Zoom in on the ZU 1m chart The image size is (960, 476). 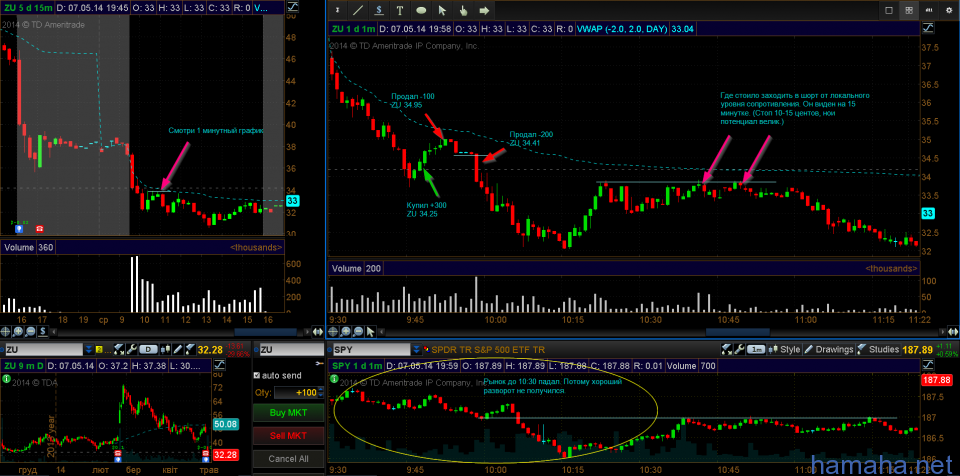click(x=346, y=331)
